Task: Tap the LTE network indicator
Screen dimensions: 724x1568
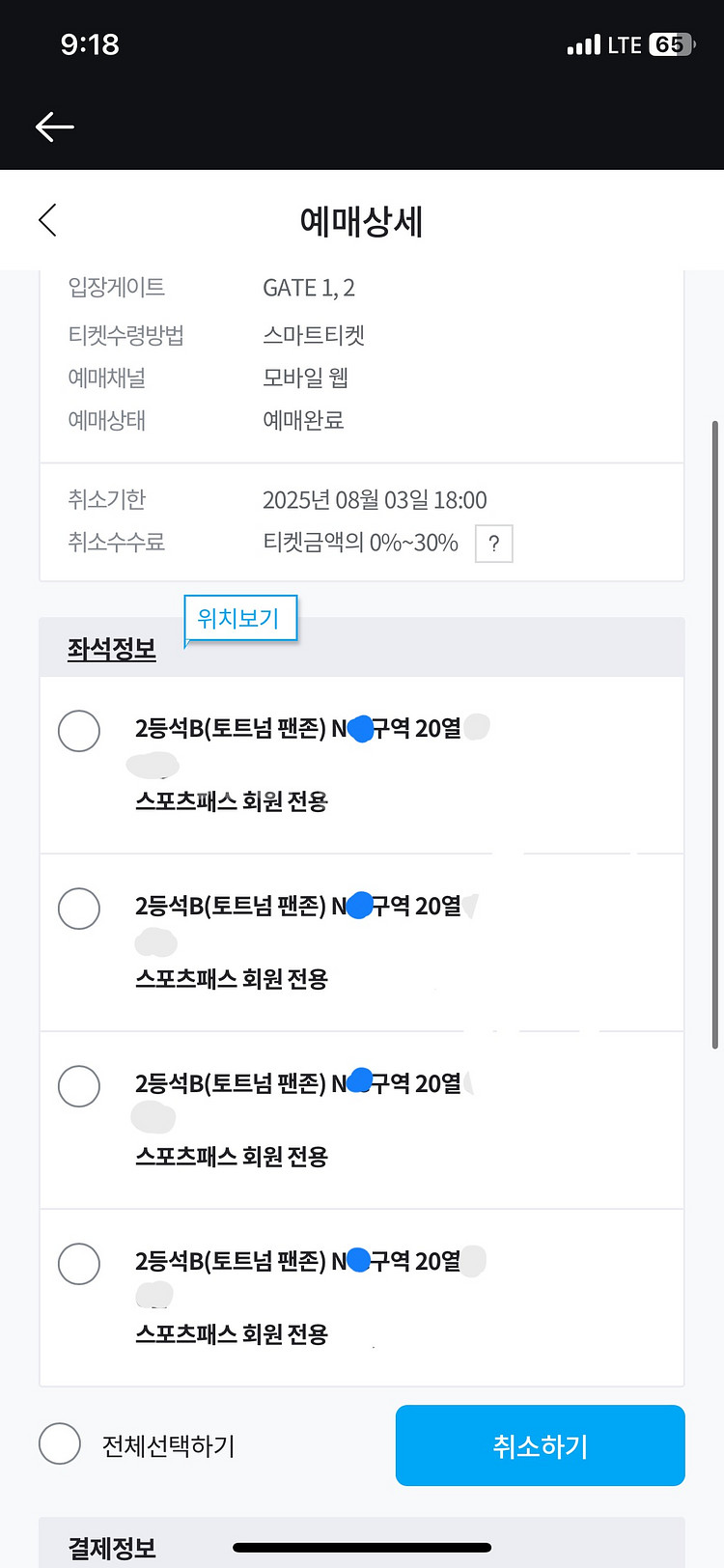Action: 625,44
